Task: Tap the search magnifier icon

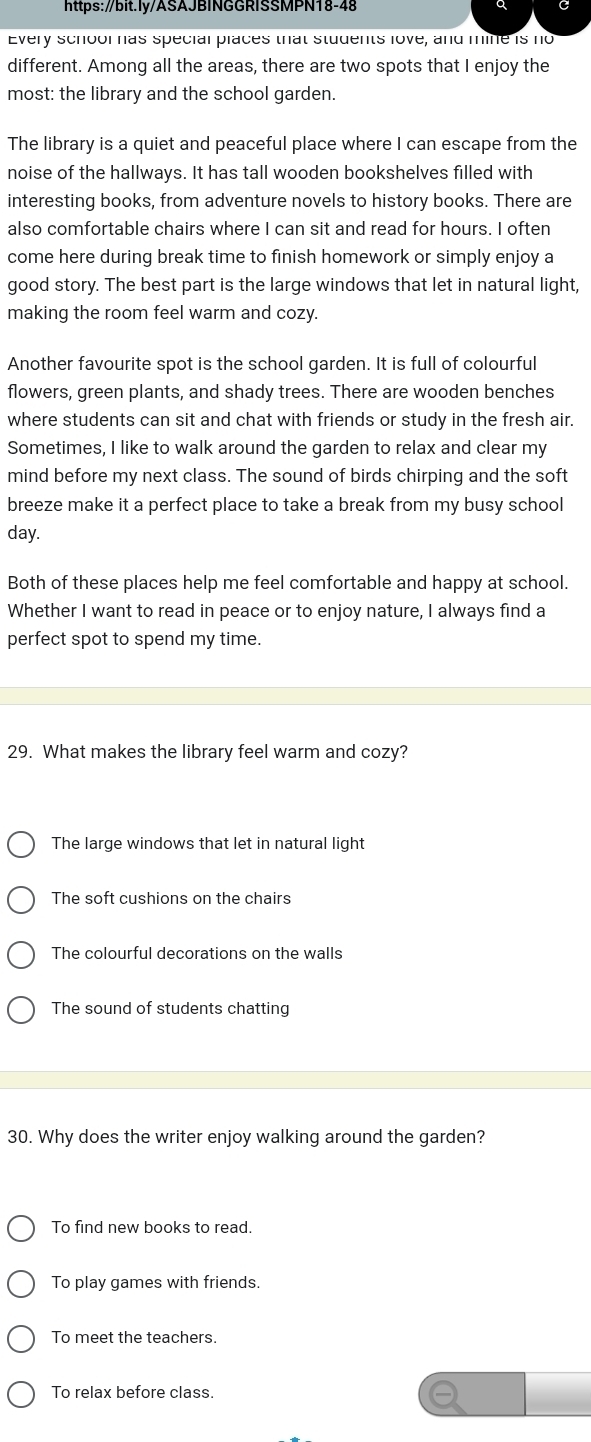Action: 501,8
